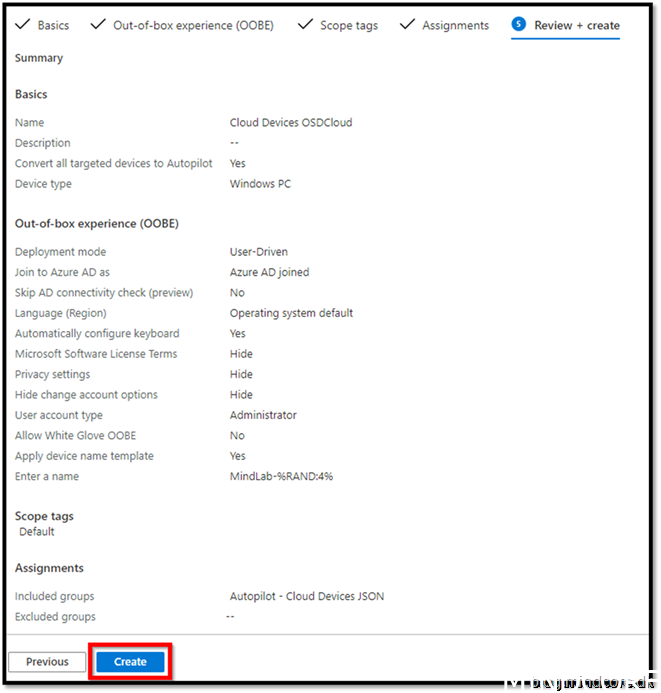Switch to the Basics tab
Image resolution: width=661 pixels, height=693 pixels.
point(53,25)
